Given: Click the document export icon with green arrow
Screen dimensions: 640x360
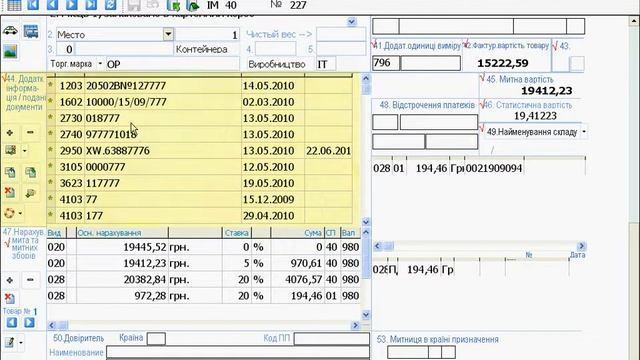Looking at the screenshot, I should click(x=173, y=5).
